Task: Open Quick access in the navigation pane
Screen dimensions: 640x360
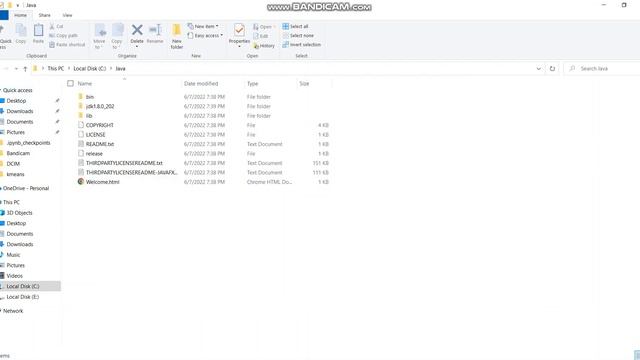Action: [18, 90]
